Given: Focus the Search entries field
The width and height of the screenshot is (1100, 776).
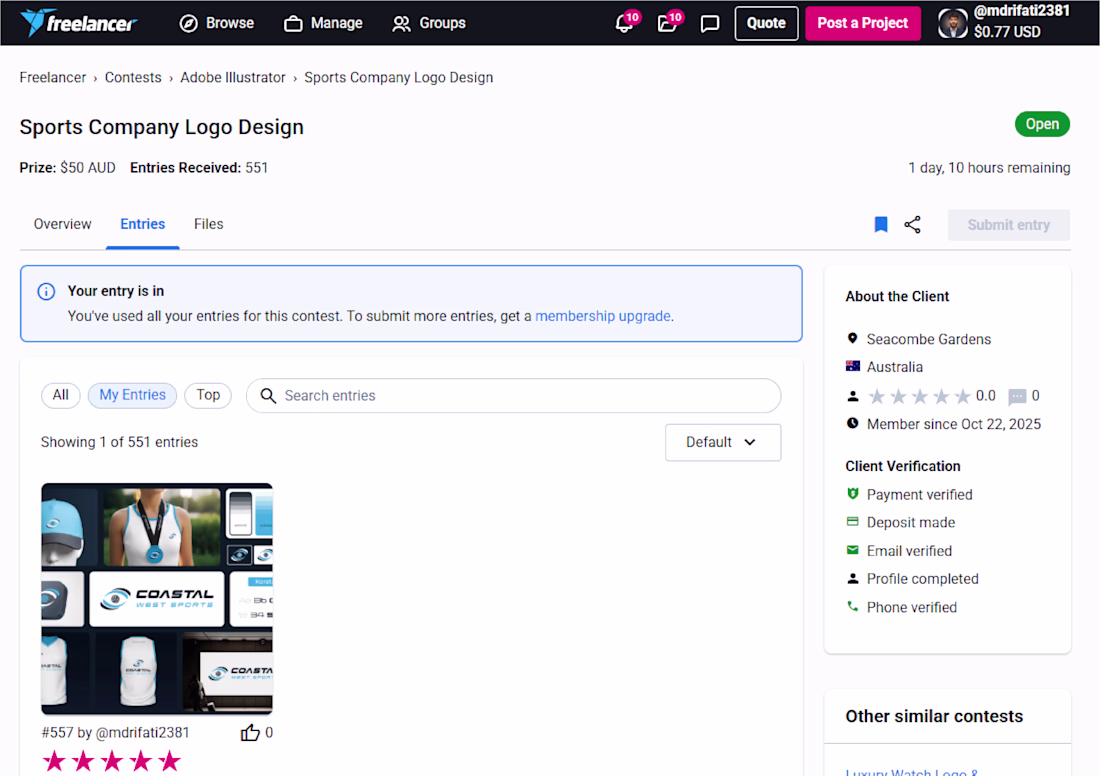Looking at the screenshot, I should click(514, 396).
